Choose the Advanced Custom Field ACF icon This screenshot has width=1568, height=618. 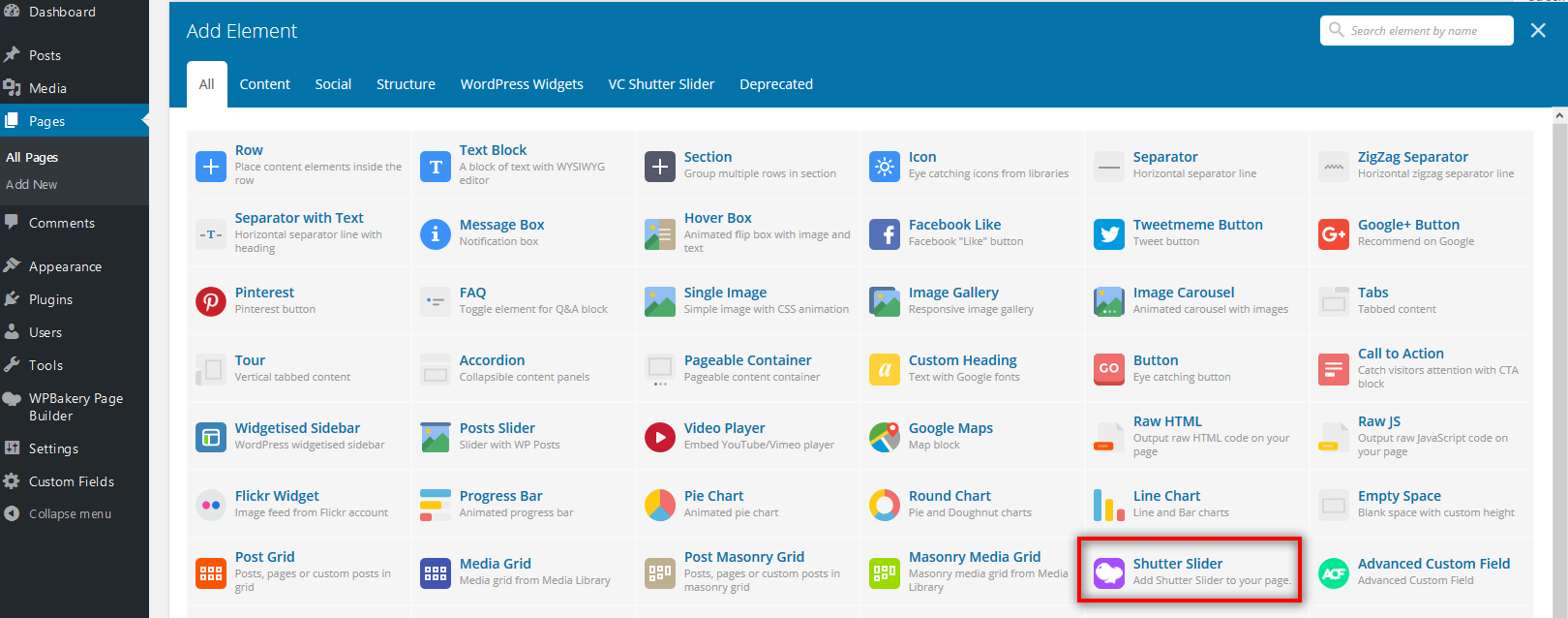coord(1334,573)
